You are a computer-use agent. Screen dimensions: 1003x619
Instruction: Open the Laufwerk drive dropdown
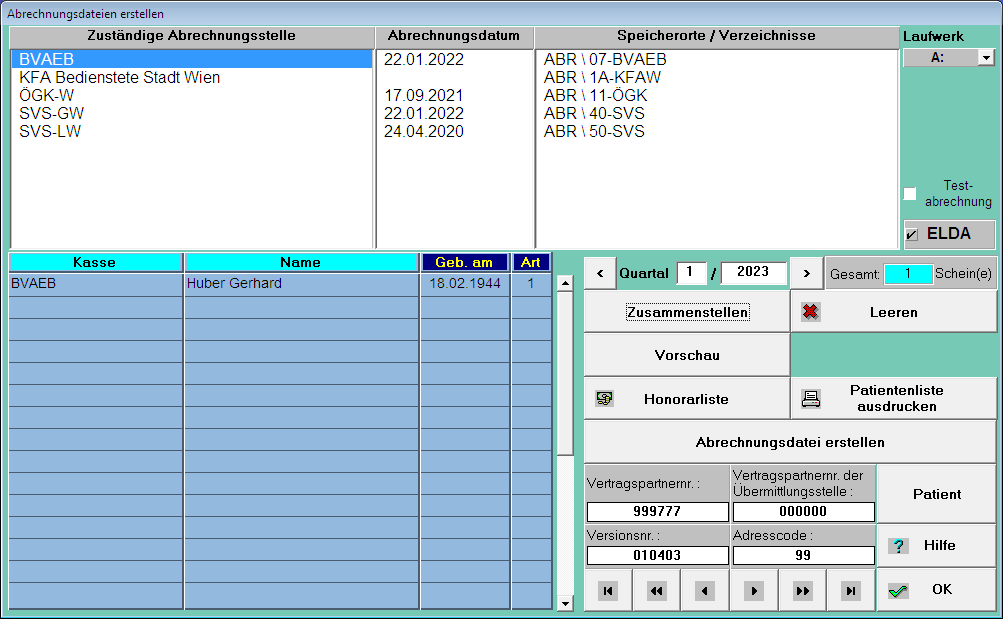pos(986,59)
